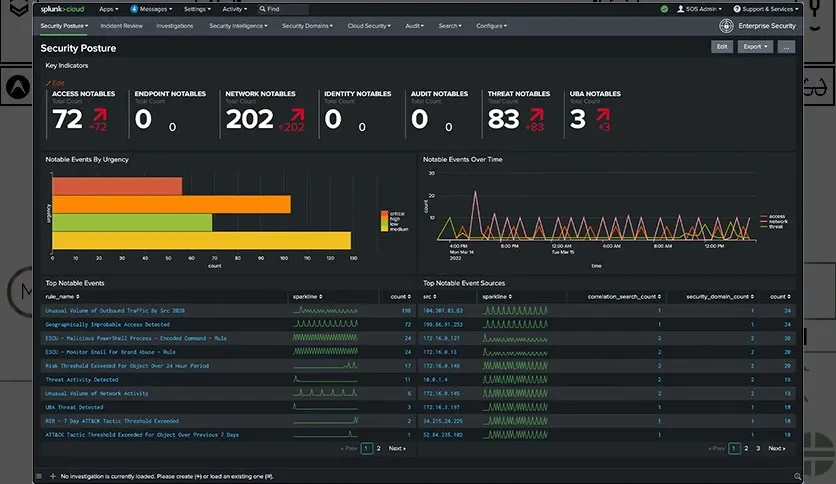Click the Edit dashboard button
The image size is (836, 484).
coord(722,47)
